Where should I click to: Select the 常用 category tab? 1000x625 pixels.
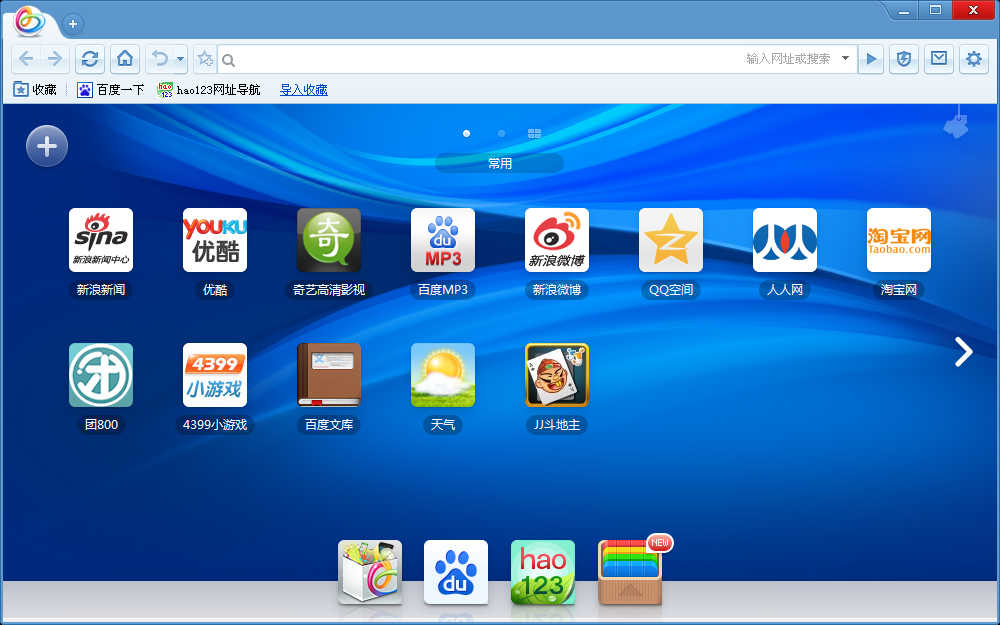pyautogui.click(x=500, y=163)
